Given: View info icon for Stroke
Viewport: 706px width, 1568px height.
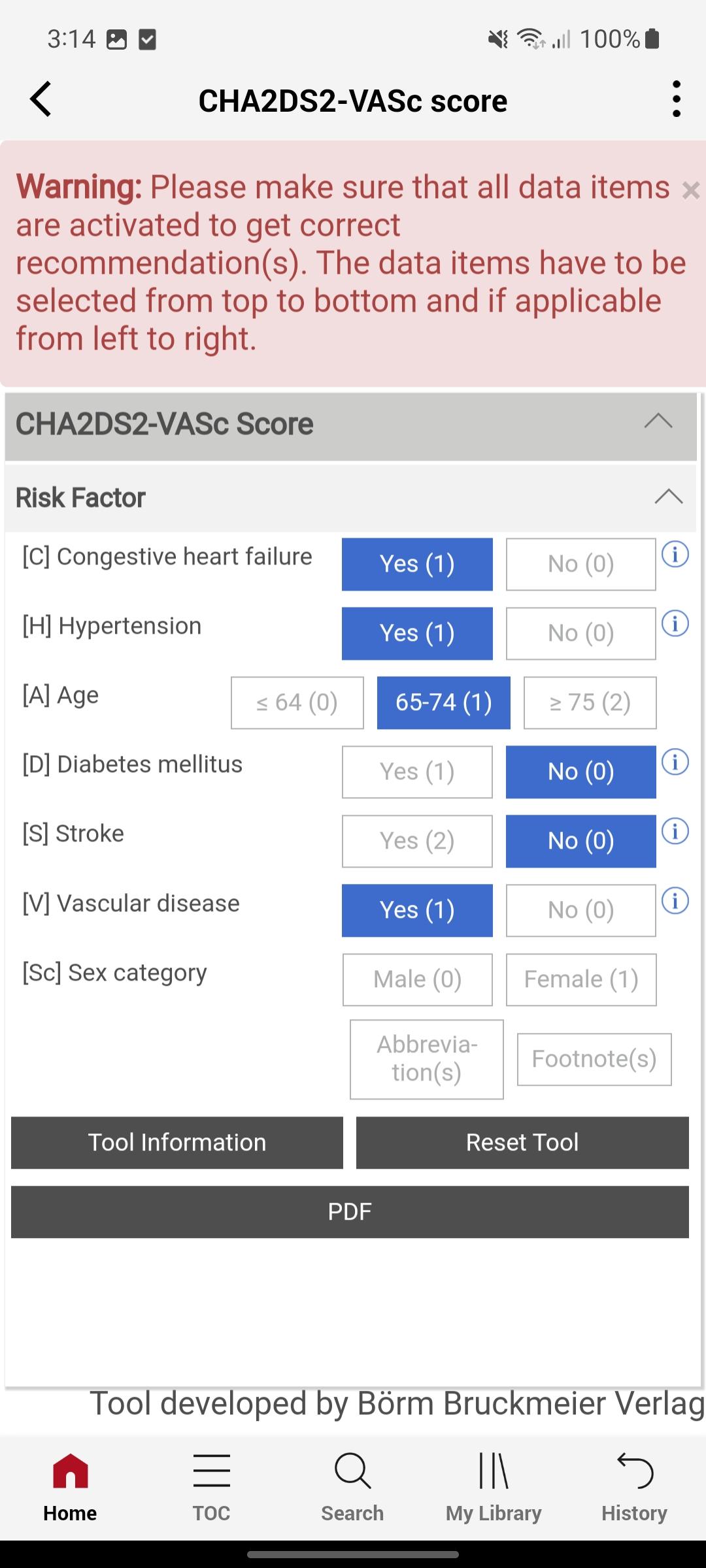Looking at the screenshot, I should click(675, 831).
